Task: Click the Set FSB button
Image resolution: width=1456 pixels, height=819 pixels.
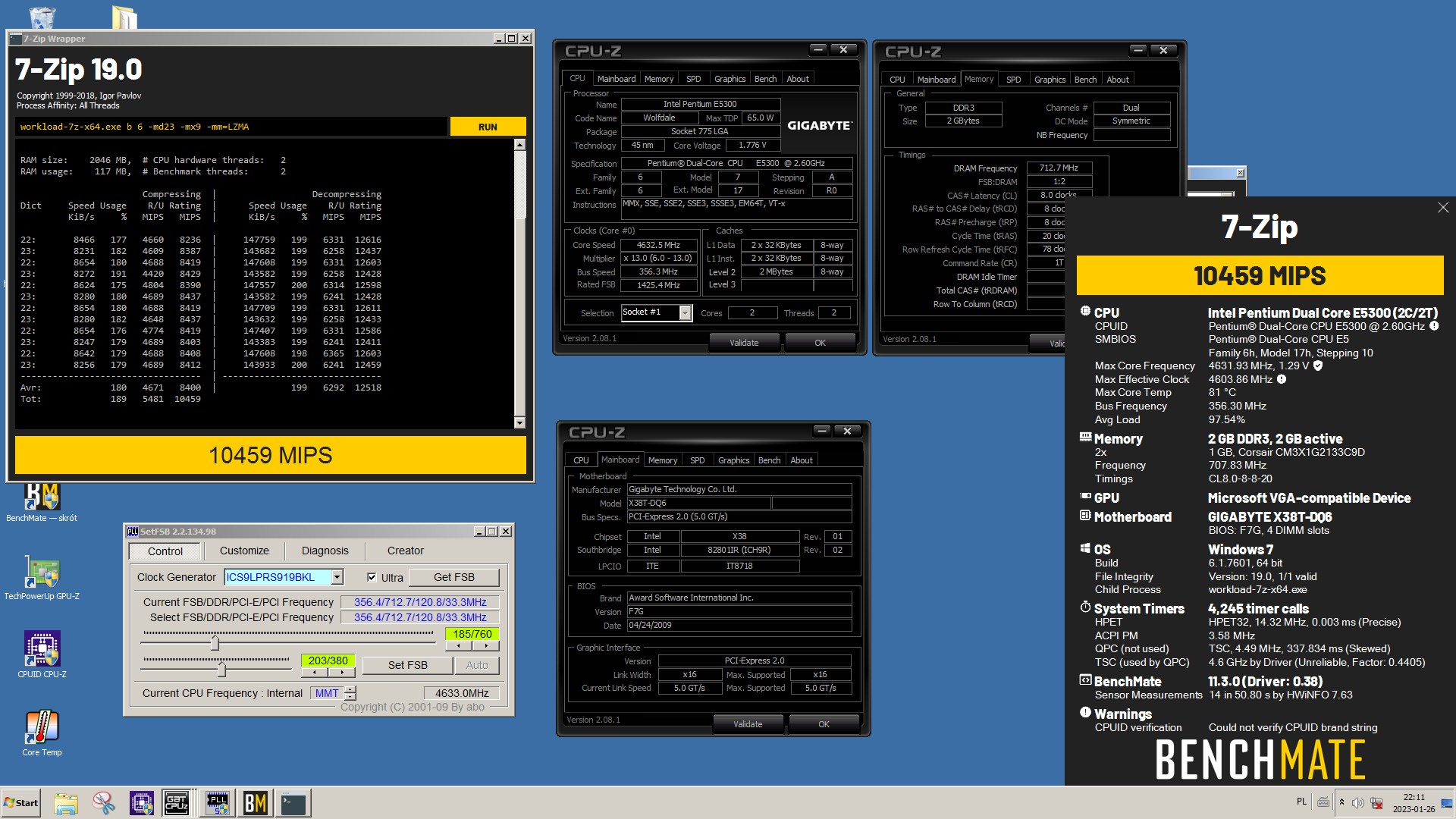Action: point(407,665)
